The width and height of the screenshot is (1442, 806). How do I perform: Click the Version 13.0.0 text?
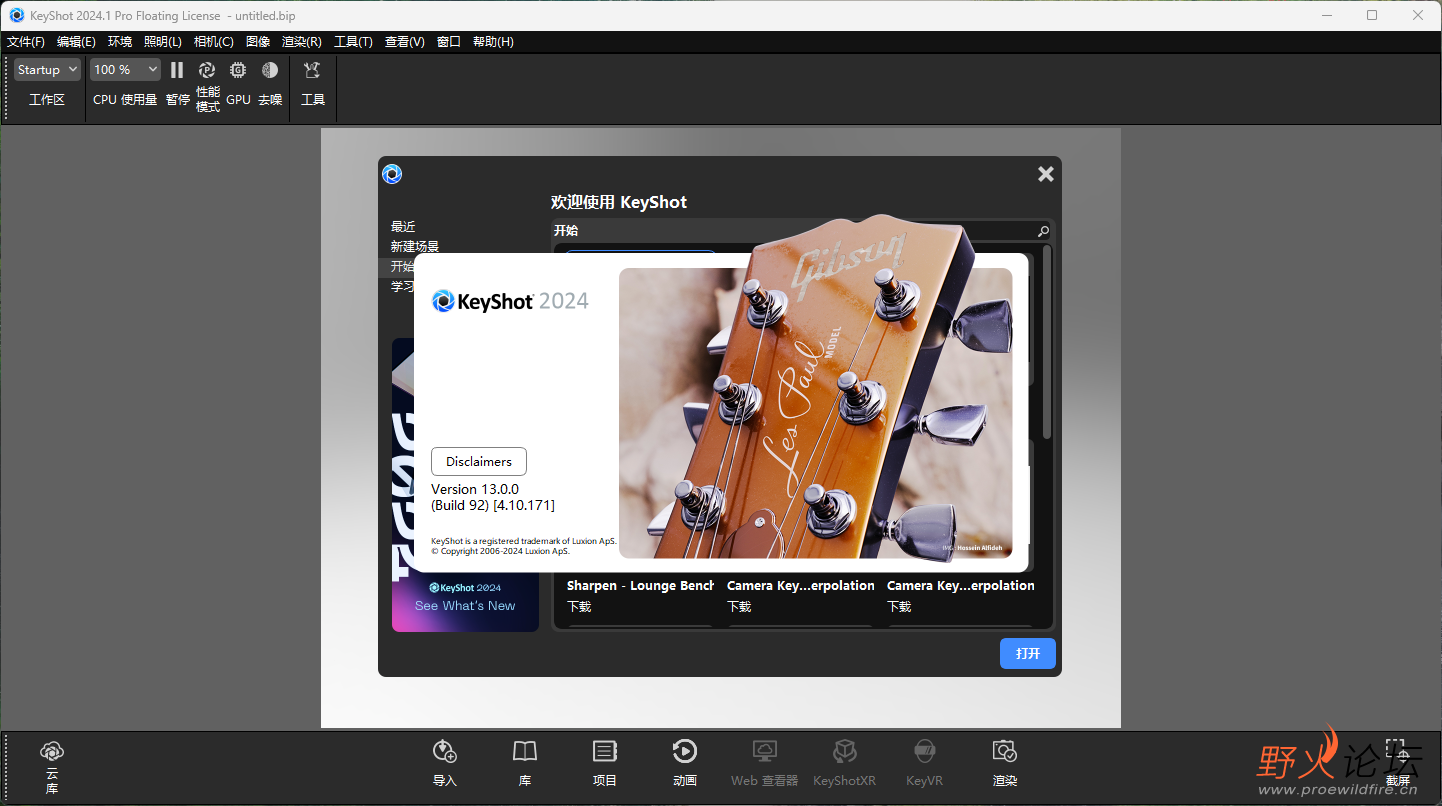point(475,489)
